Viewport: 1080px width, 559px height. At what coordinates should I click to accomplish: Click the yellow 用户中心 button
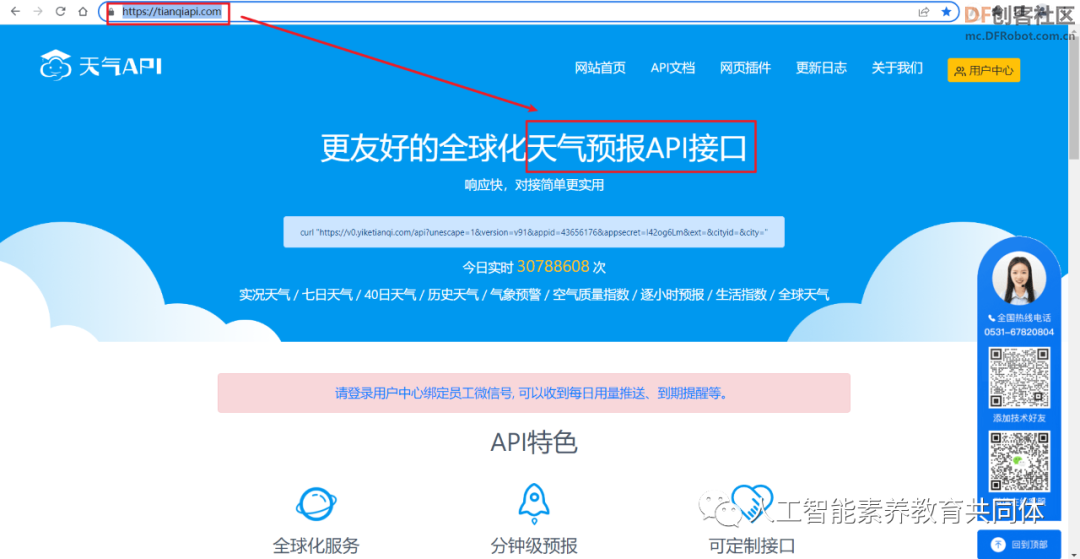(984, 70)
